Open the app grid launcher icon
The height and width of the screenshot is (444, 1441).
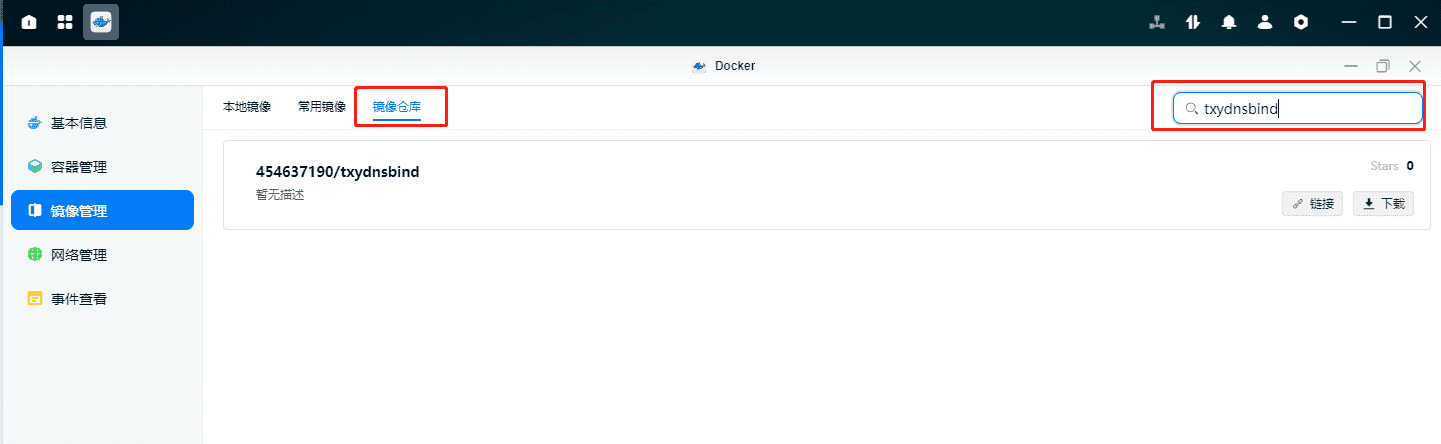coord(65,22)
